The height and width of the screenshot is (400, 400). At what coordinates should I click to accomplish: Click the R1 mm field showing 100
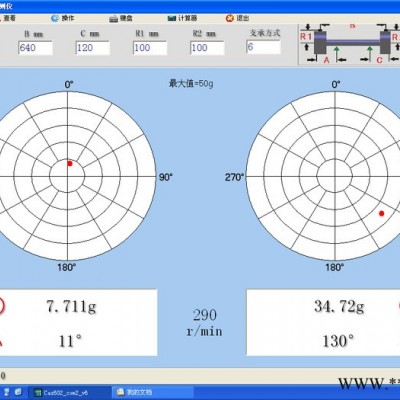(x=150, y=48)
